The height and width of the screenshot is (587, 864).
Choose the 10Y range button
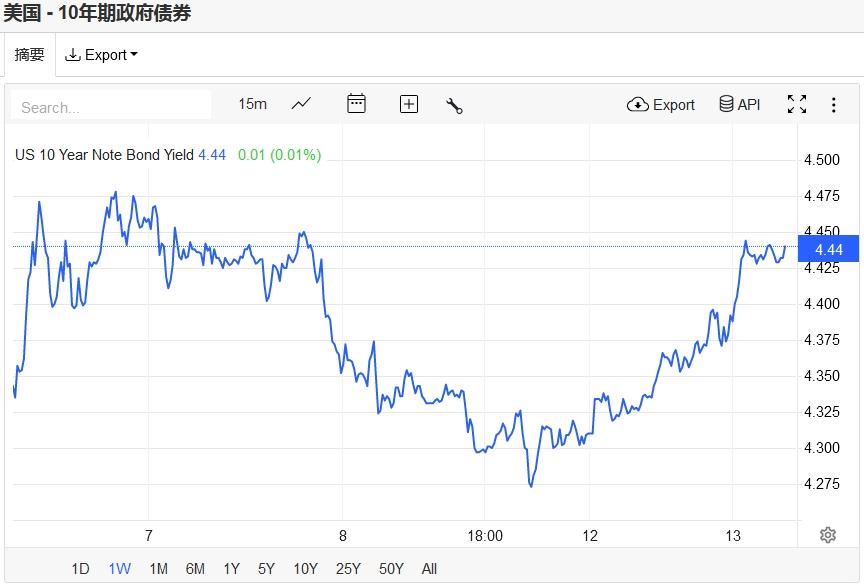tap(305, 569)
